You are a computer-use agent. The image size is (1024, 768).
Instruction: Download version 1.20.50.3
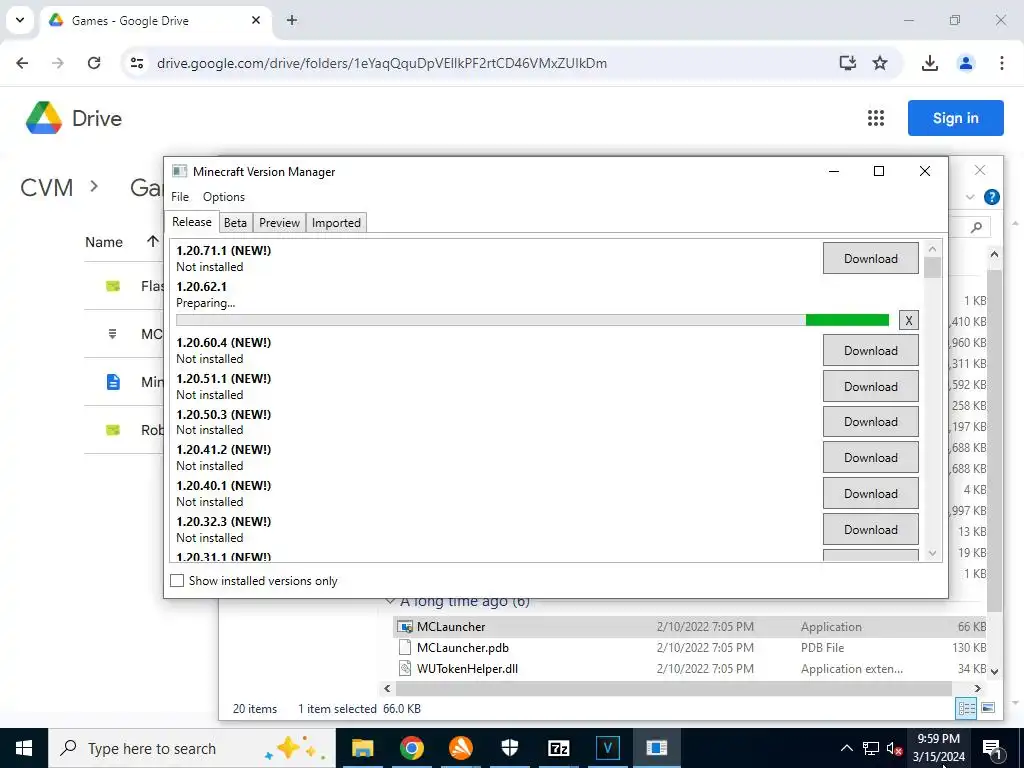click(x=871, y=422)
